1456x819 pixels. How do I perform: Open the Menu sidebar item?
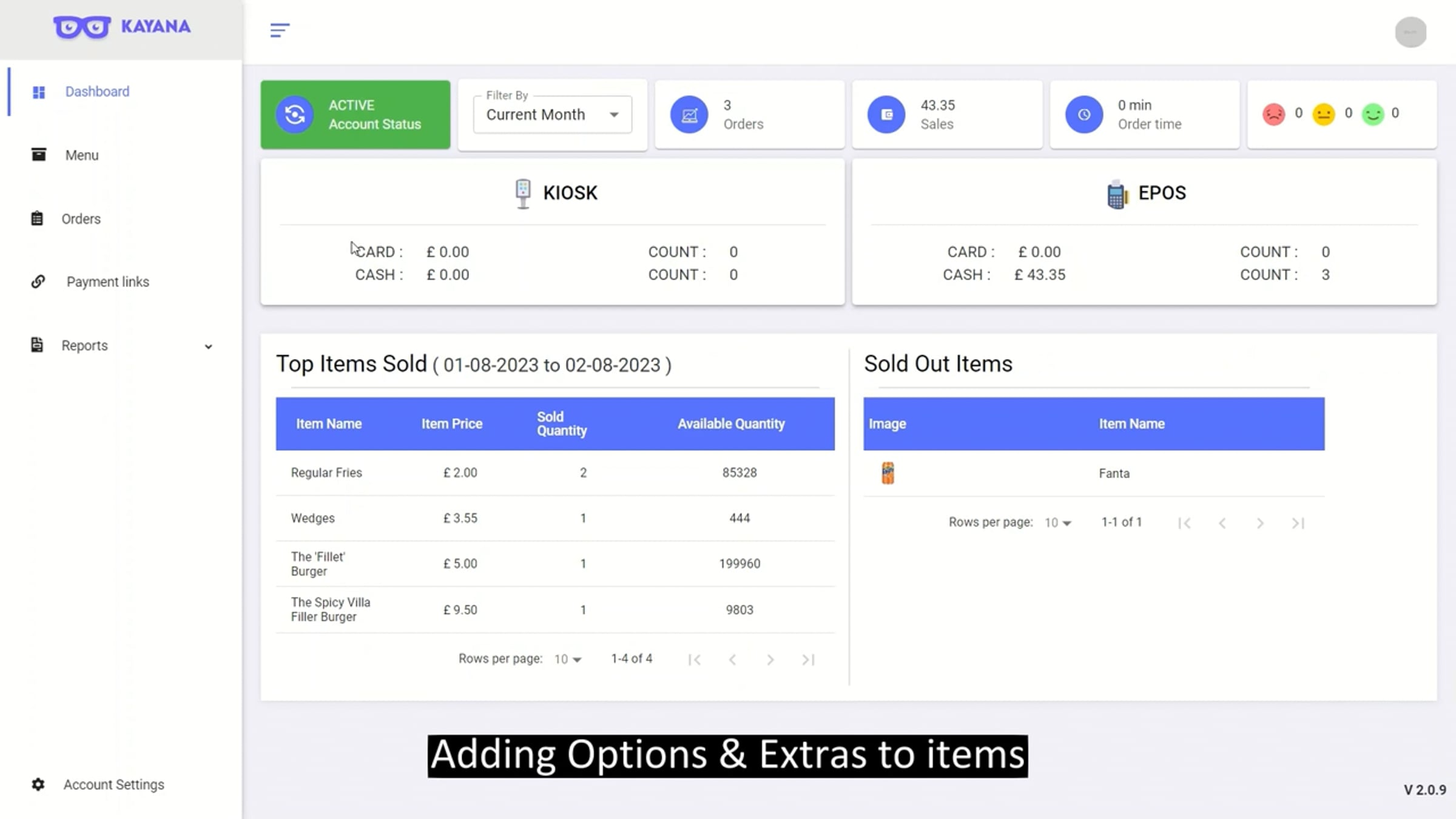[x=81, y=155]
